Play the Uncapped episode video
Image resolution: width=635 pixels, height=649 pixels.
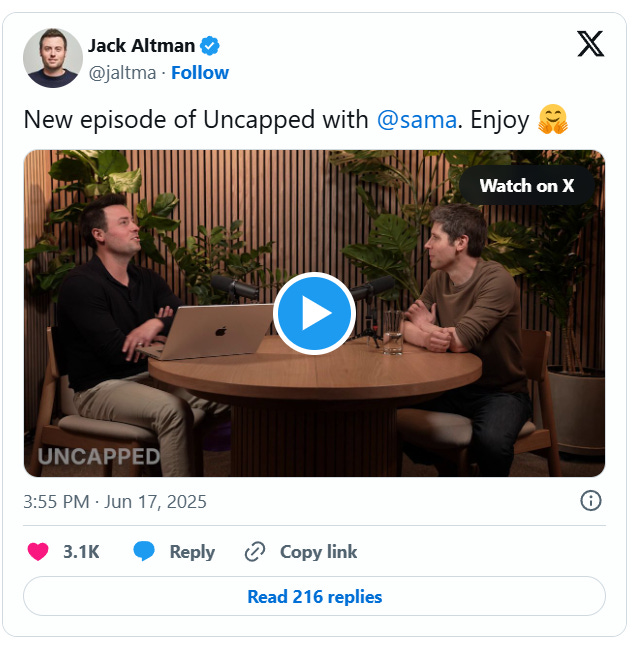315,313
